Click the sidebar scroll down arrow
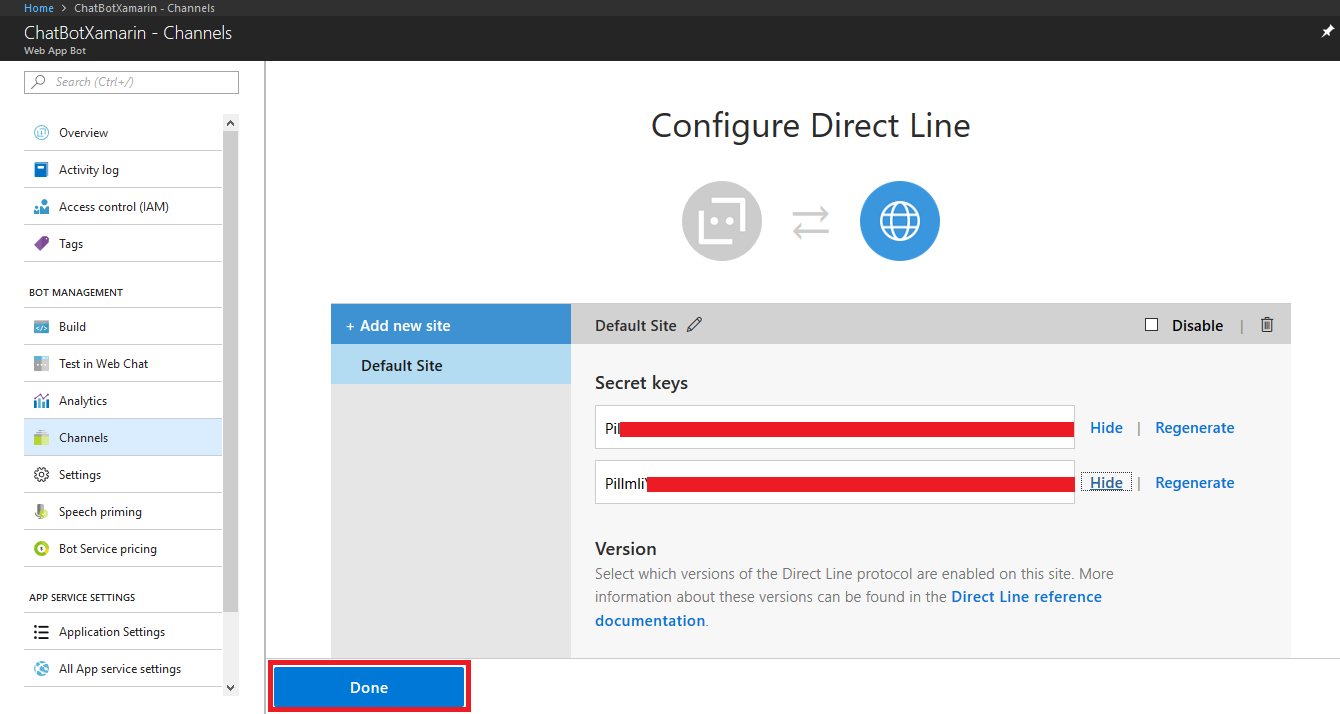 [x=231, y=688]
